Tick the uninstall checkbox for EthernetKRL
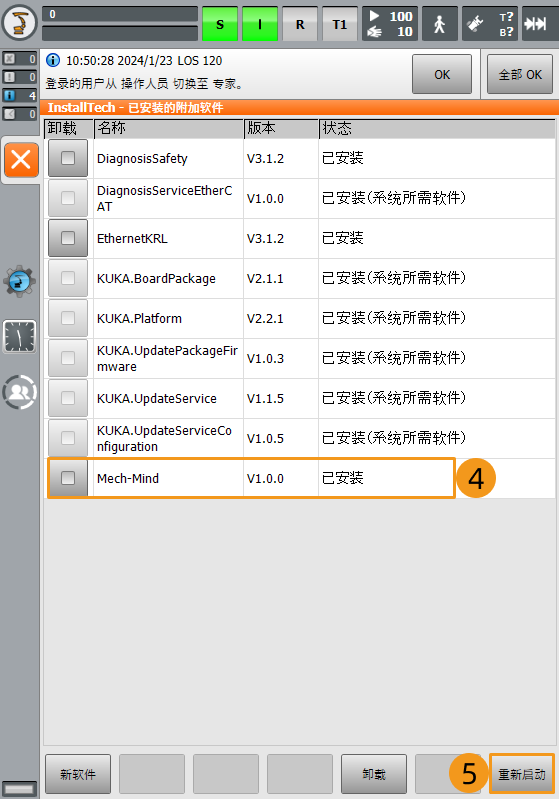This screenshot has width=559, height=799. click(x=68, y=238)
